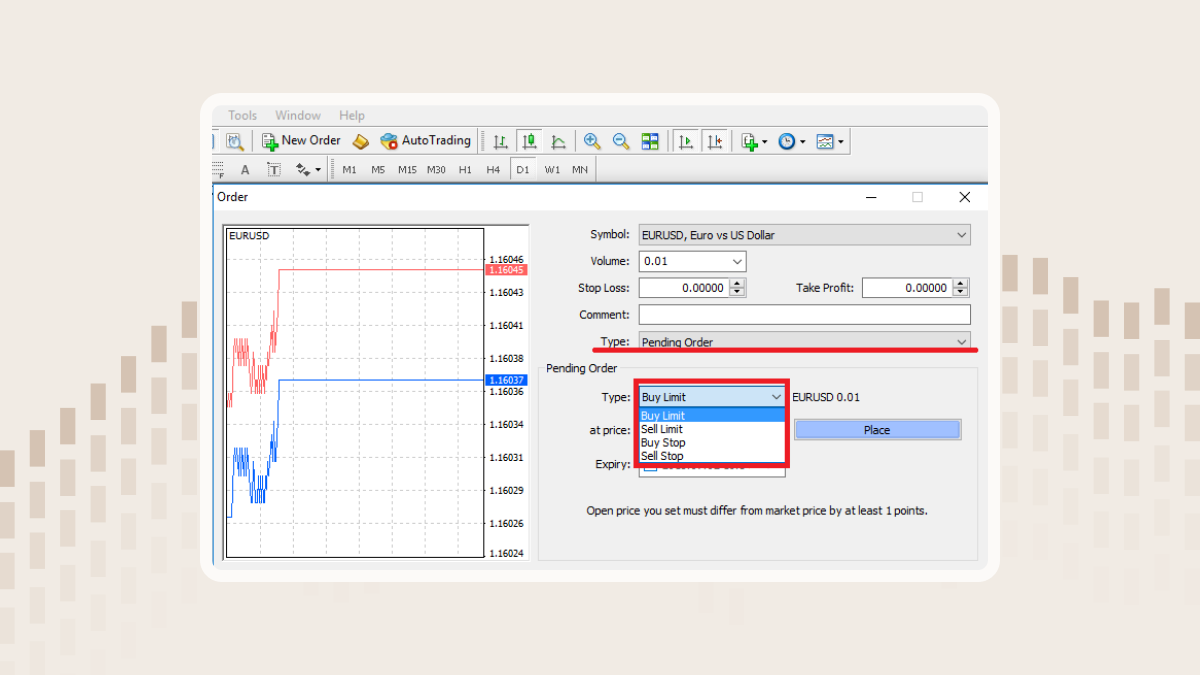The height and width of the screenshot is (675, 1200).
Task: Decrease Stop Loss with the down arrow
Action: coord(737,293)
